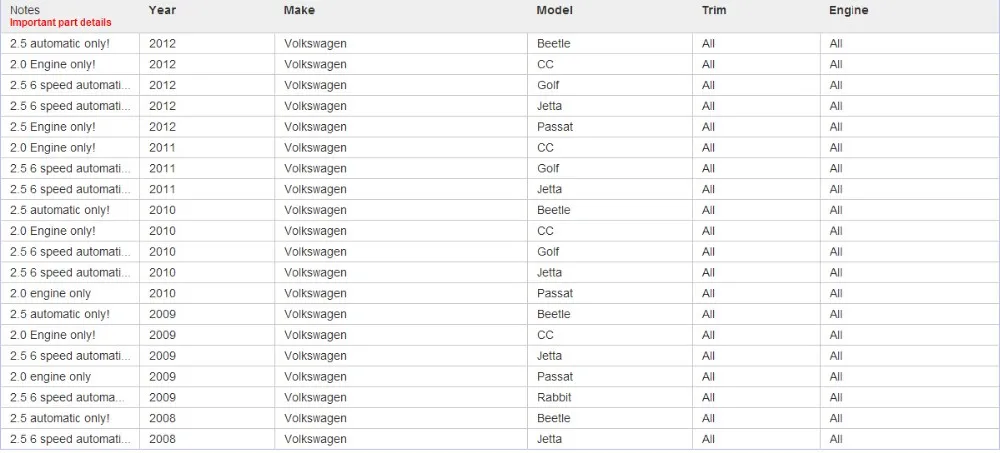Click the Engine column header
Viewport: 1000px width, 453px height.
[848, 11]
